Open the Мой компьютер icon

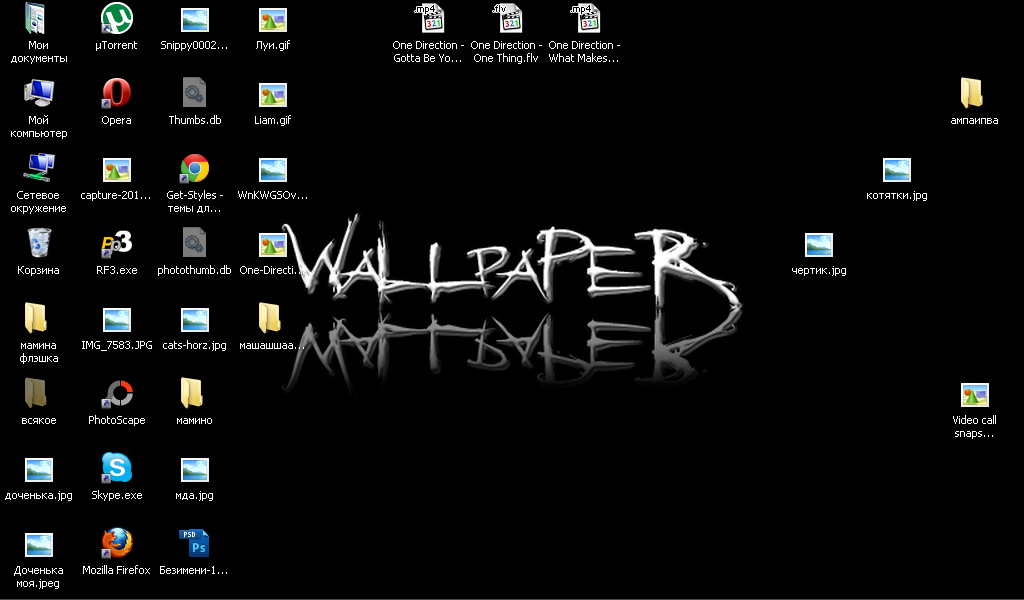pos(39,95)
